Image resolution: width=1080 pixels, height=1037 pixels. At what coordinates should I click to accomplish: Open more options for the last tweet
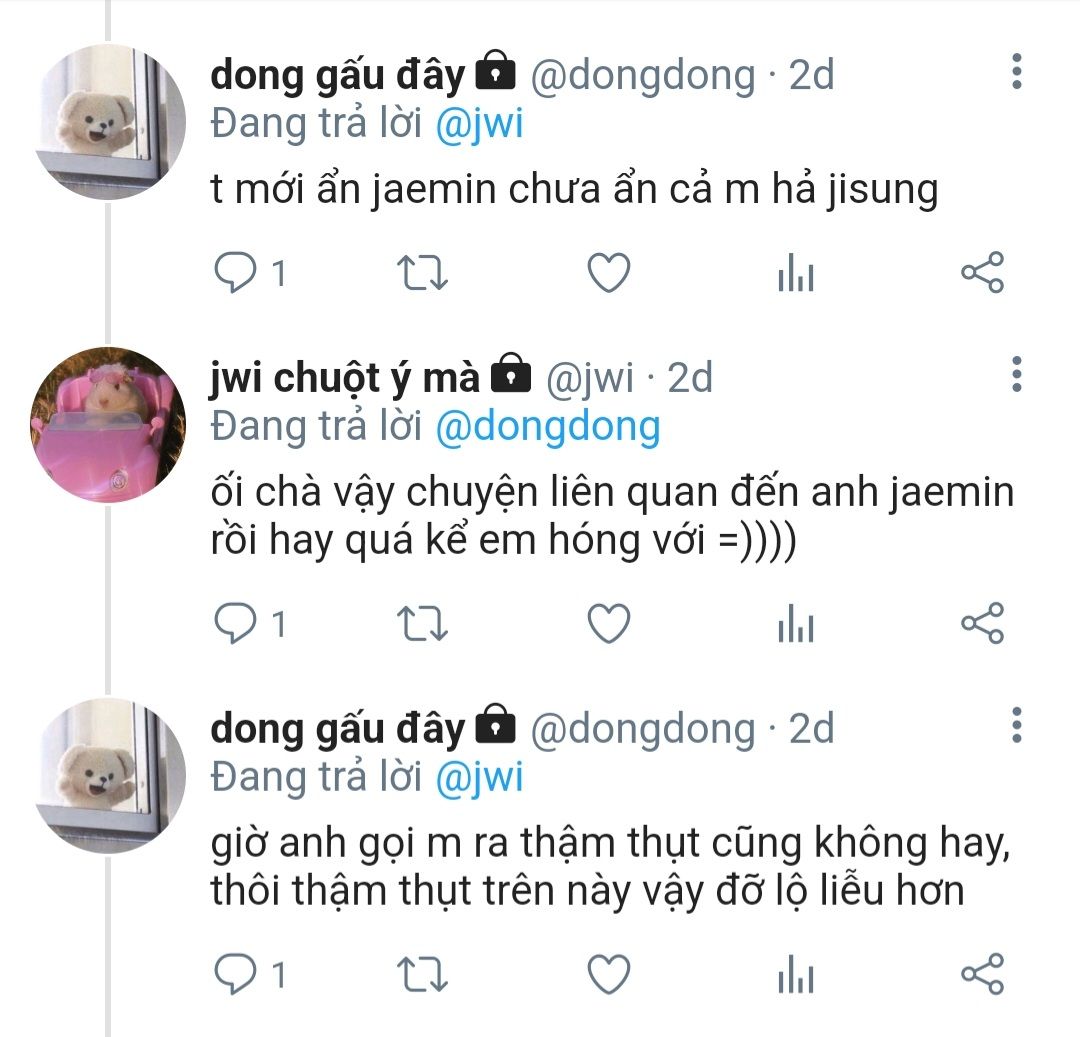click(1017, 725)
